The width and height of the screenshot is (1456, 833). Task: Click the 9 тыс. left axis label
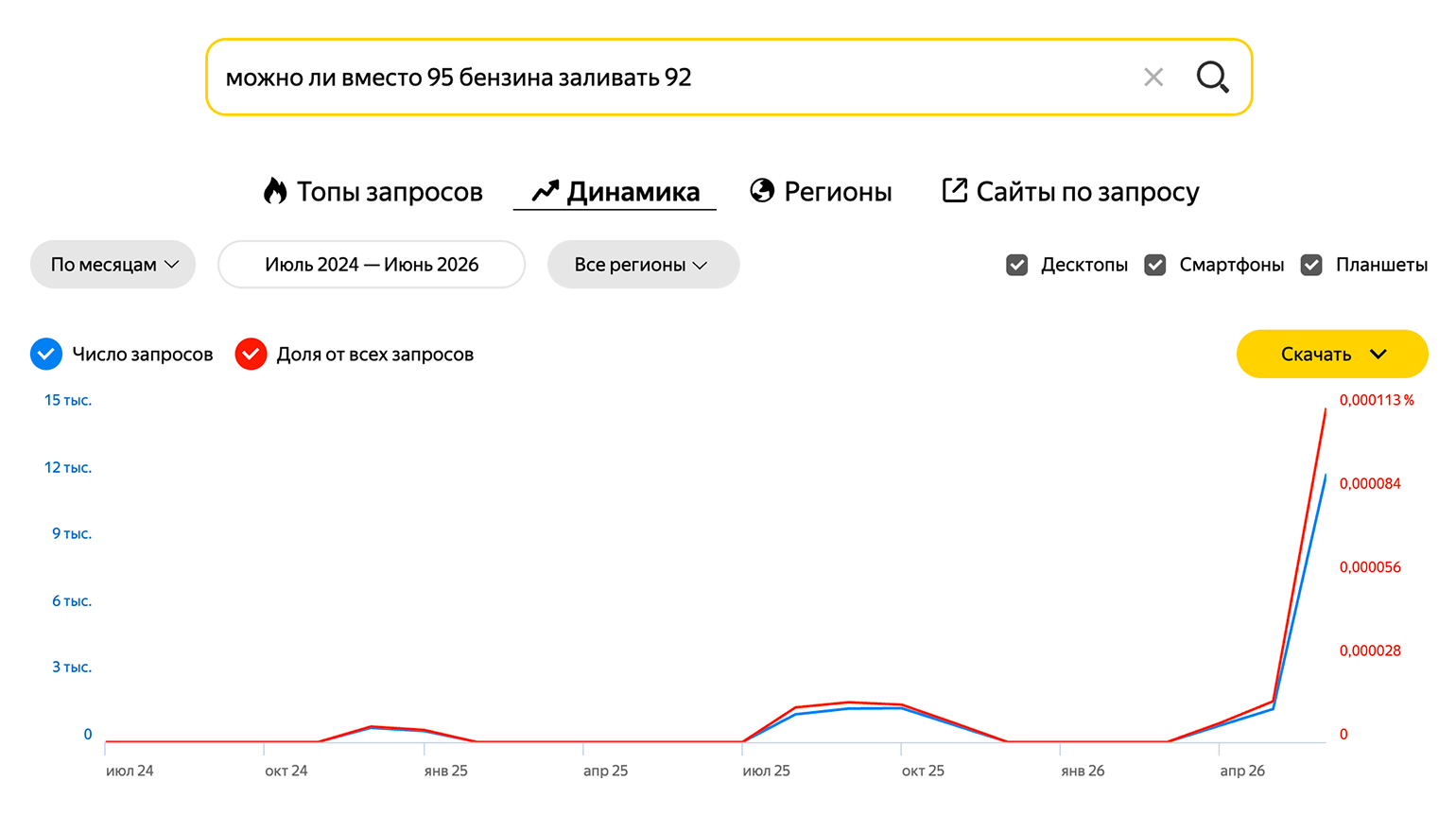(x=72, y=533)
